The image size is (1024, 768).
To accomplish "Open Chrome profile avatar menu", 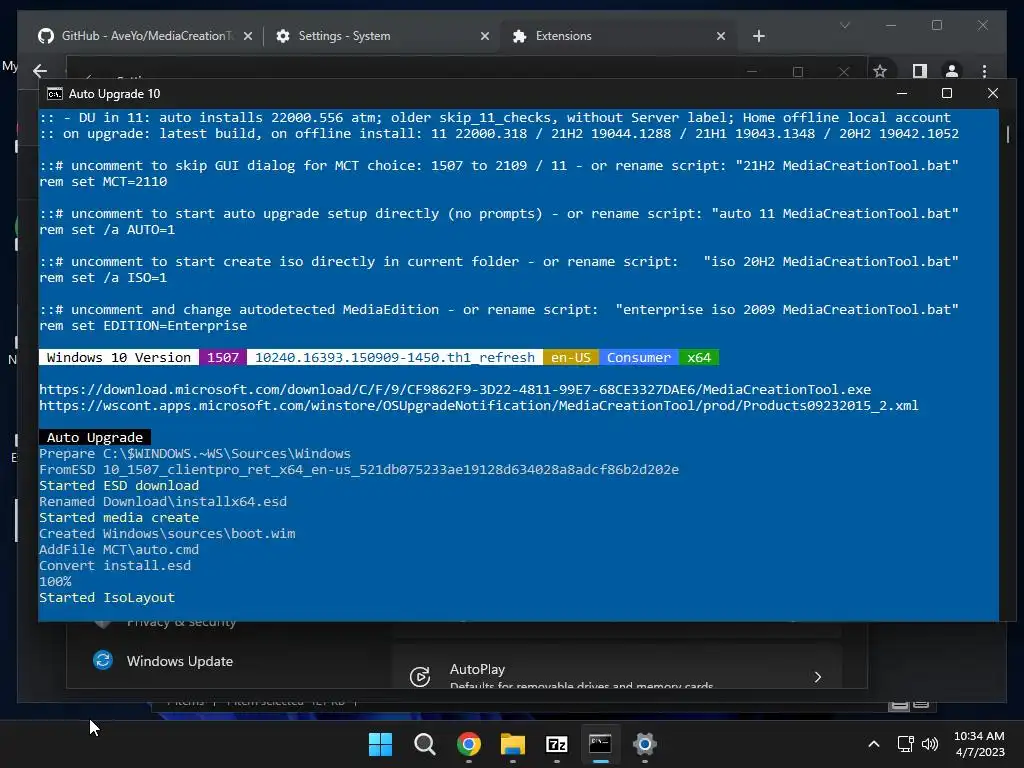I will tap(952, 71).
